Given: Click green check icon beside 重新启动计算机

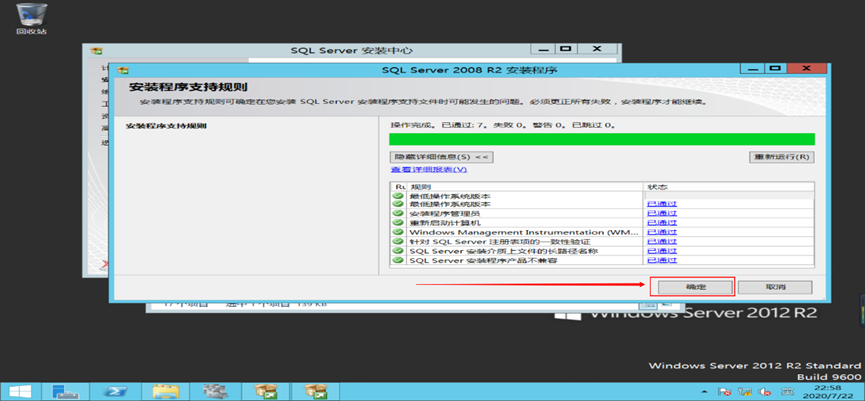Looking at the screenshot, I should (398, 223).
